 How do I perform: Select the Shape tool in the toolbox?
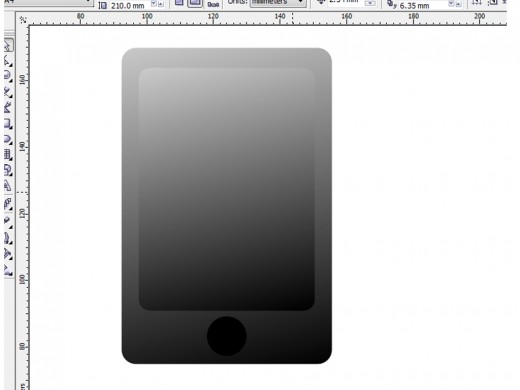coord(8,60)
